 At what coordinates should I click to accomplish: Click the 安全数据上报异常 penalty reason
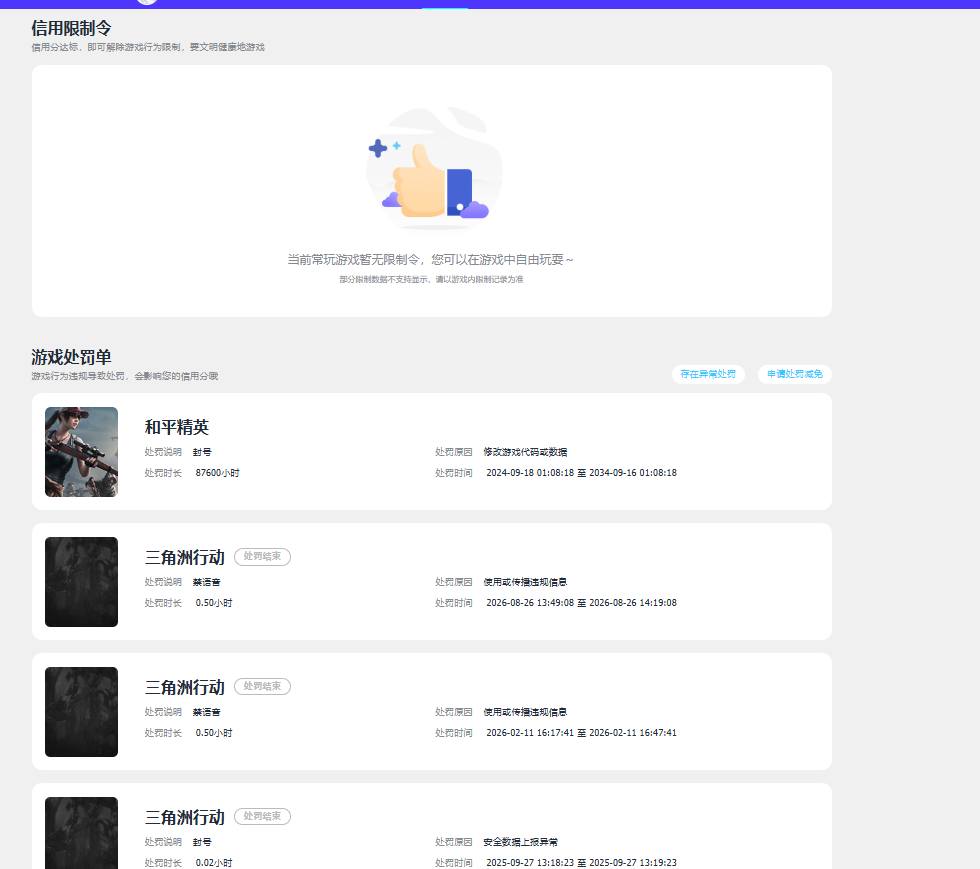click(x=521, y=842)
